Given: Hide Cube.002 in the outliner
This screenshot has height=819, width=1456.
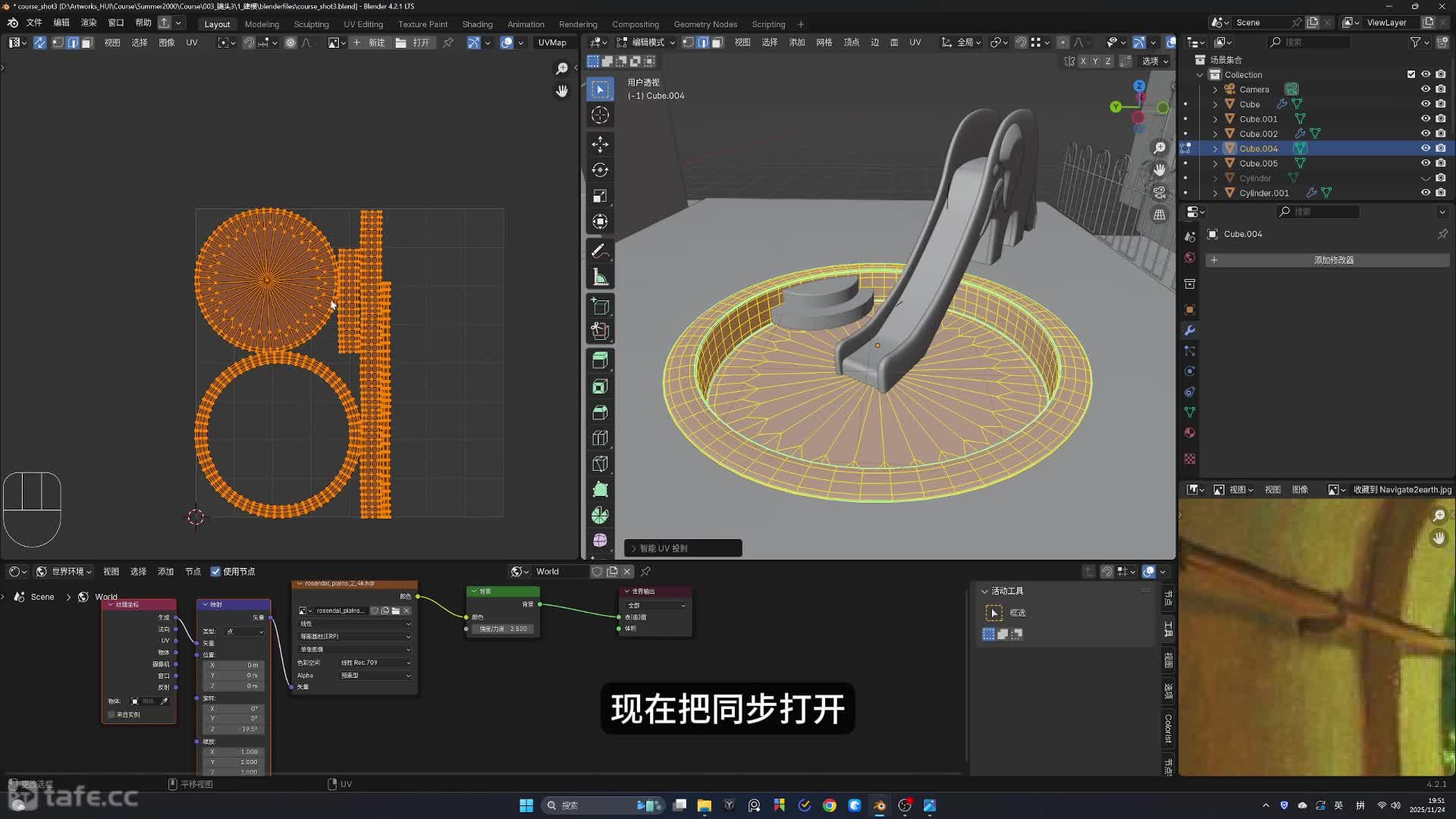Looking at the screenshot, I should pos(1425,133).
